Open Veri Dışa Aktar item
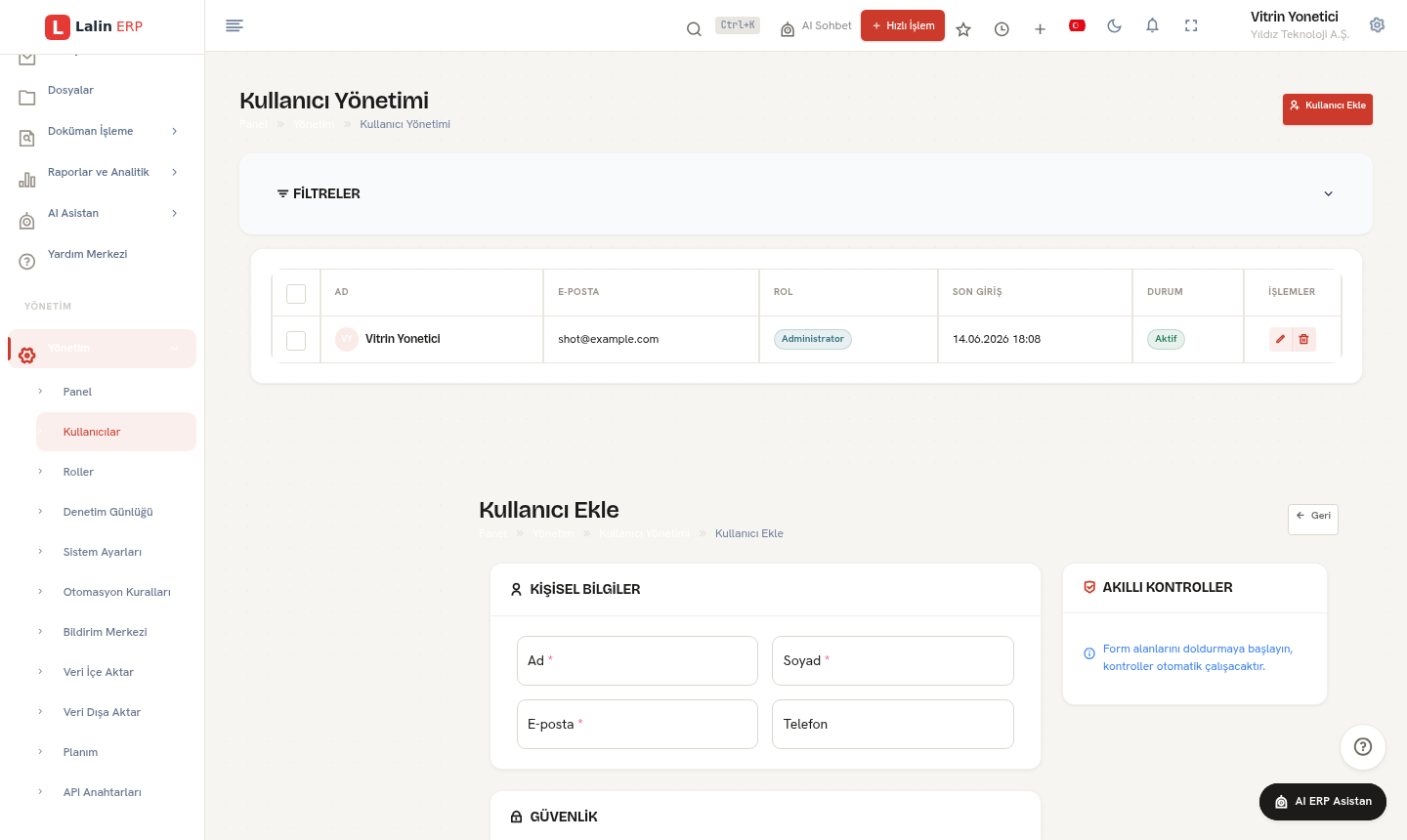The width and height of the screenshot is (1407, 840). click(102, 712)
